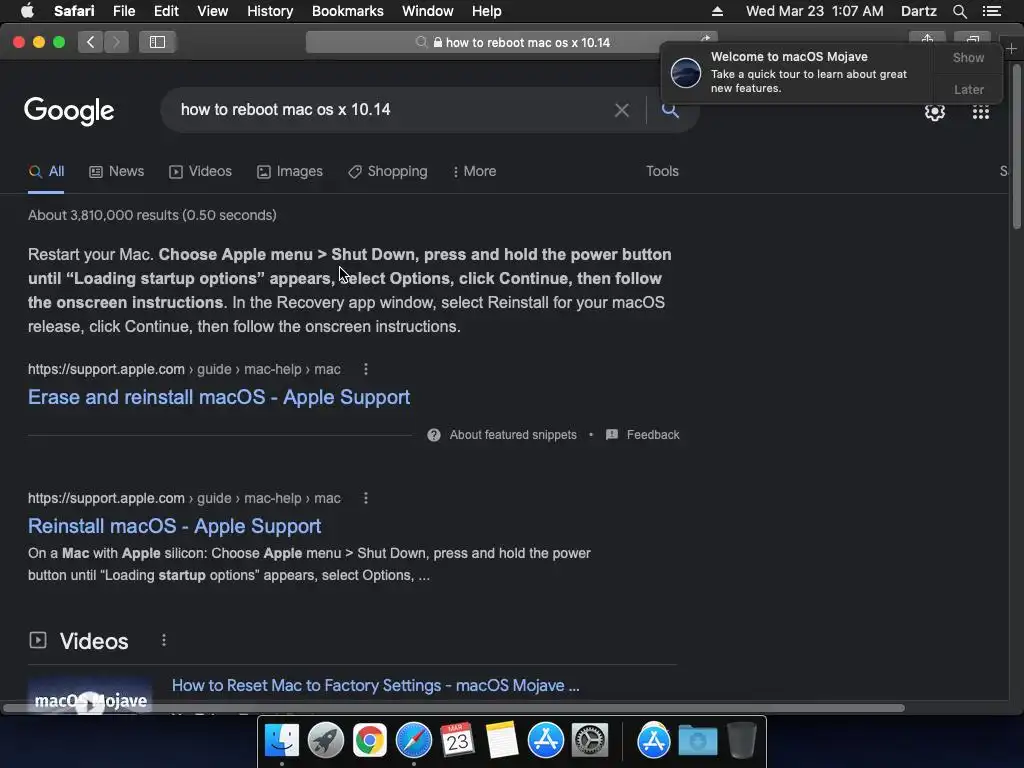Screen dimensions: 1024x768
Task: Open the Tools search options
Action: coord(662,172)
